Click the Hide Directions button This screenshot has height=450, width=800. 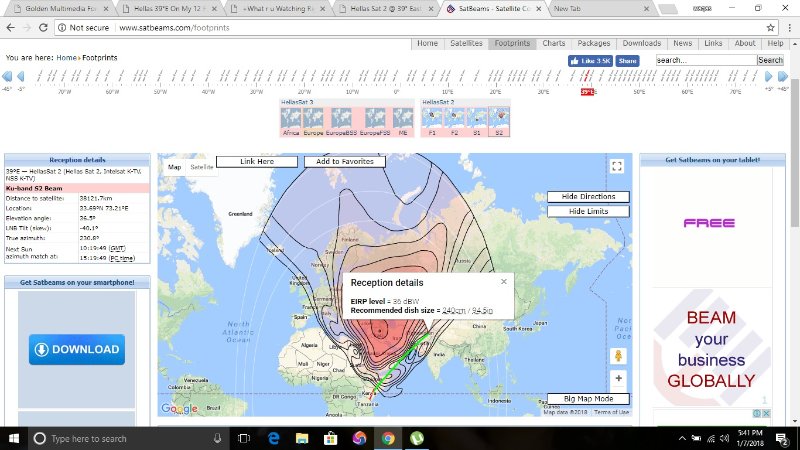click(x=589, y=197)
